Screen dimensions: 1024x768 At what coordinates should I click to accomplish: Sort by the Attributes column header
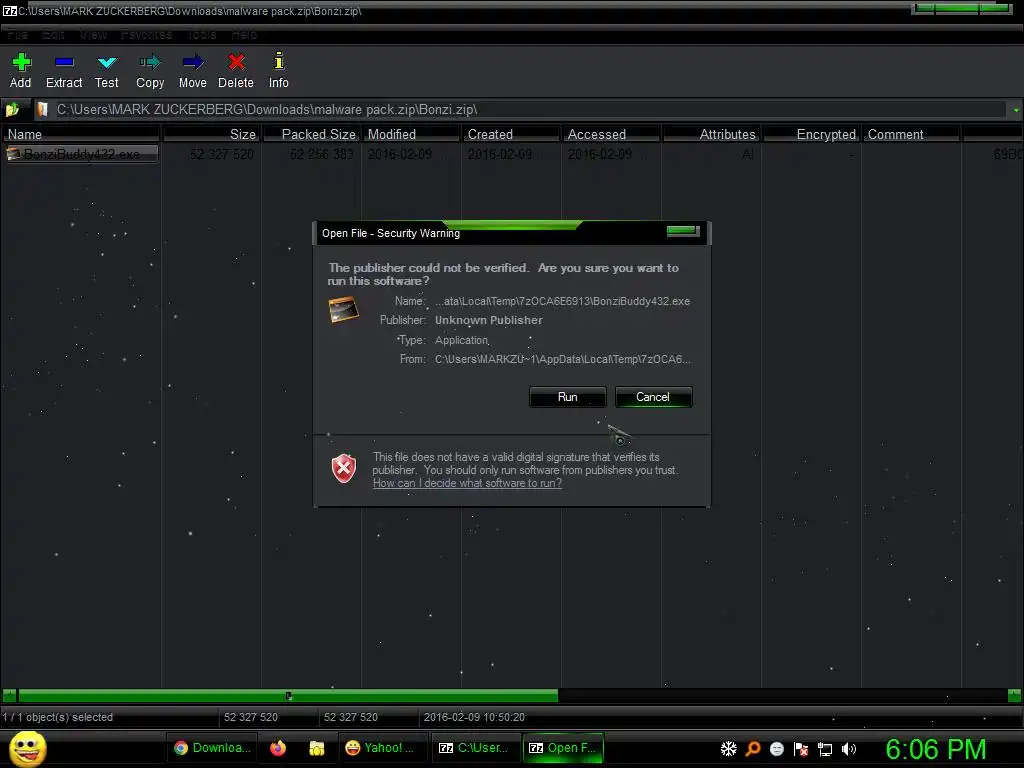click(711, 134)
